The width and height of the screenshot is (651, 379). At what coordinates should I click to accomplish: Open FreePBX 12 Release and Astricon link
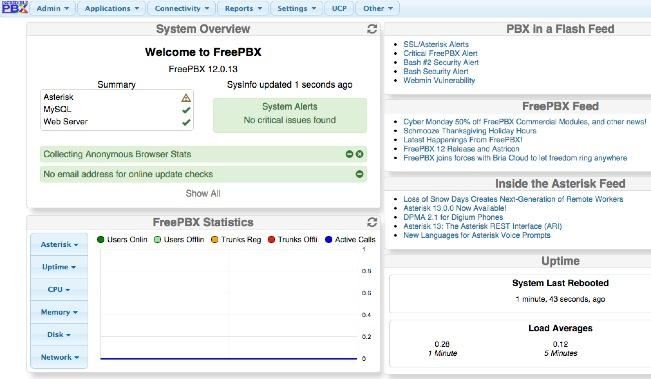461,149
